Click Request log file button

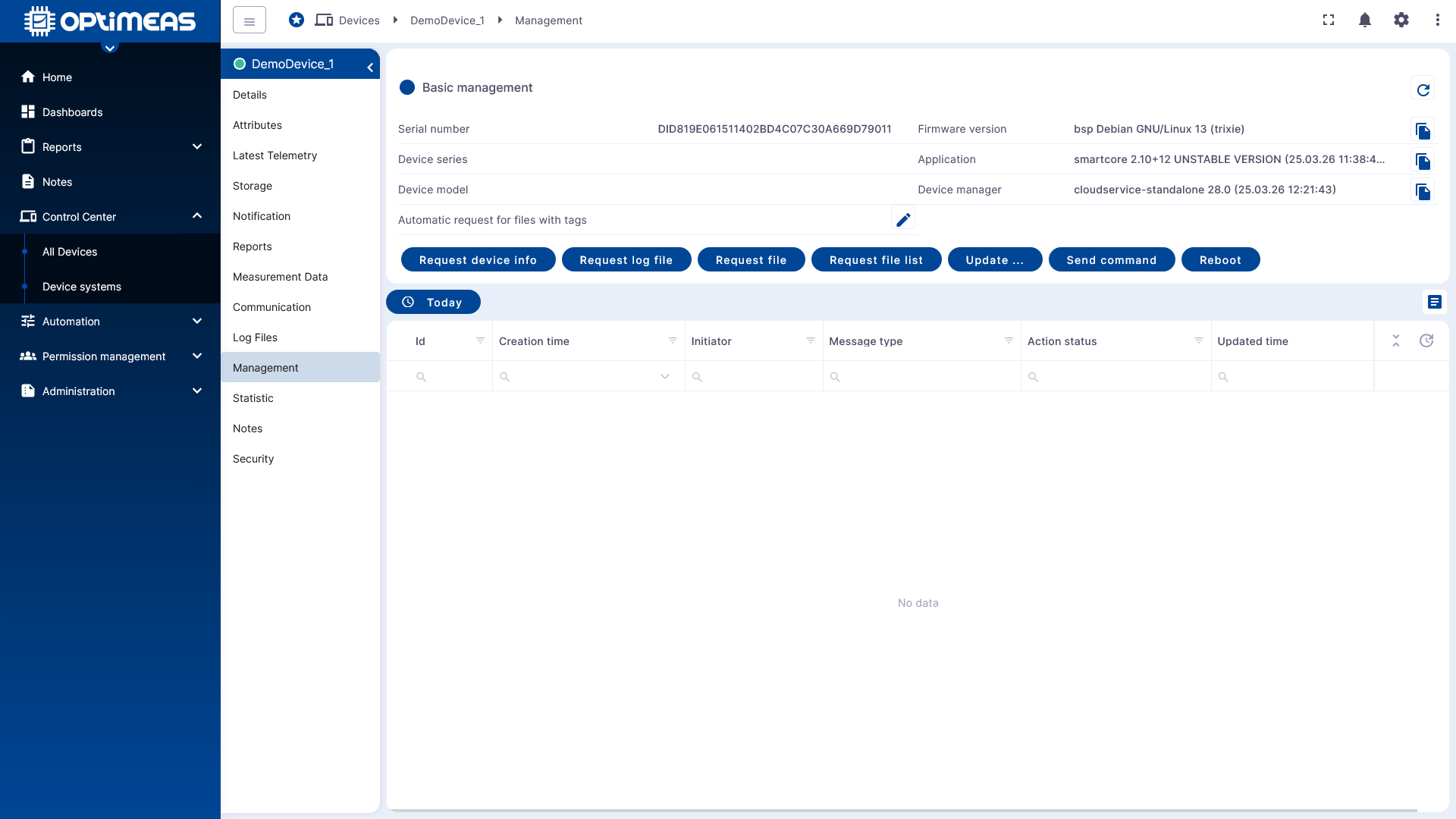click(626, 259)
